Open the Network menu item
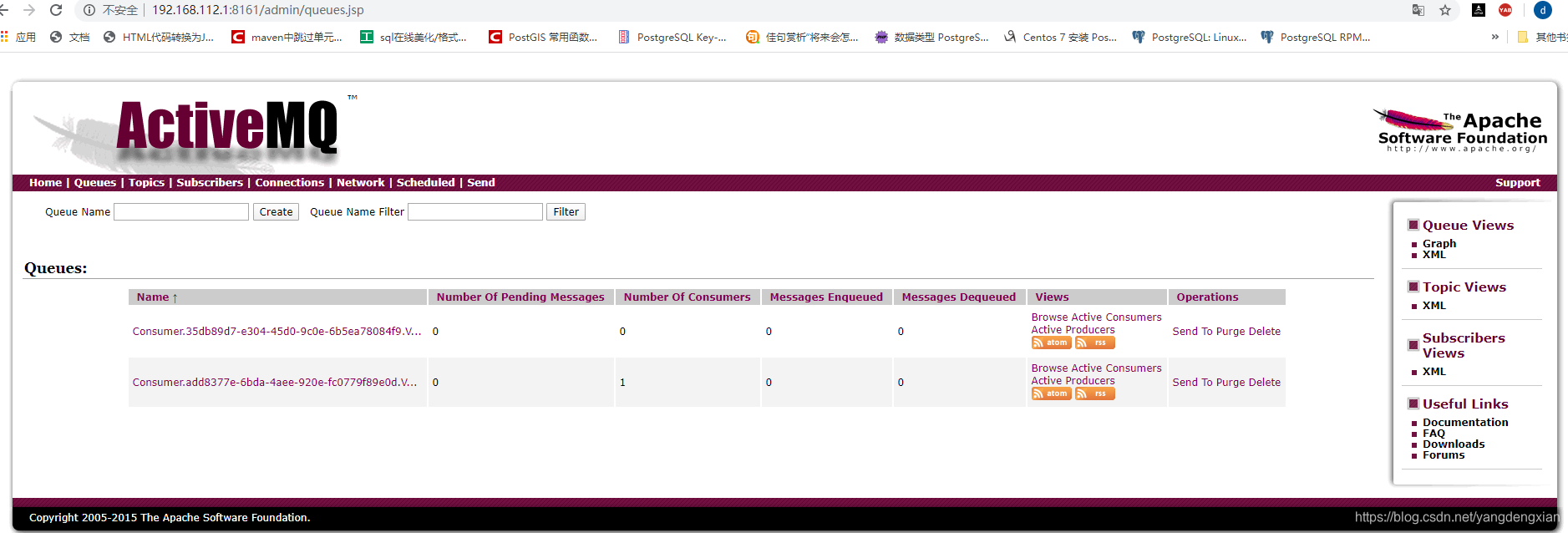1568x533 pixels. 360,182
